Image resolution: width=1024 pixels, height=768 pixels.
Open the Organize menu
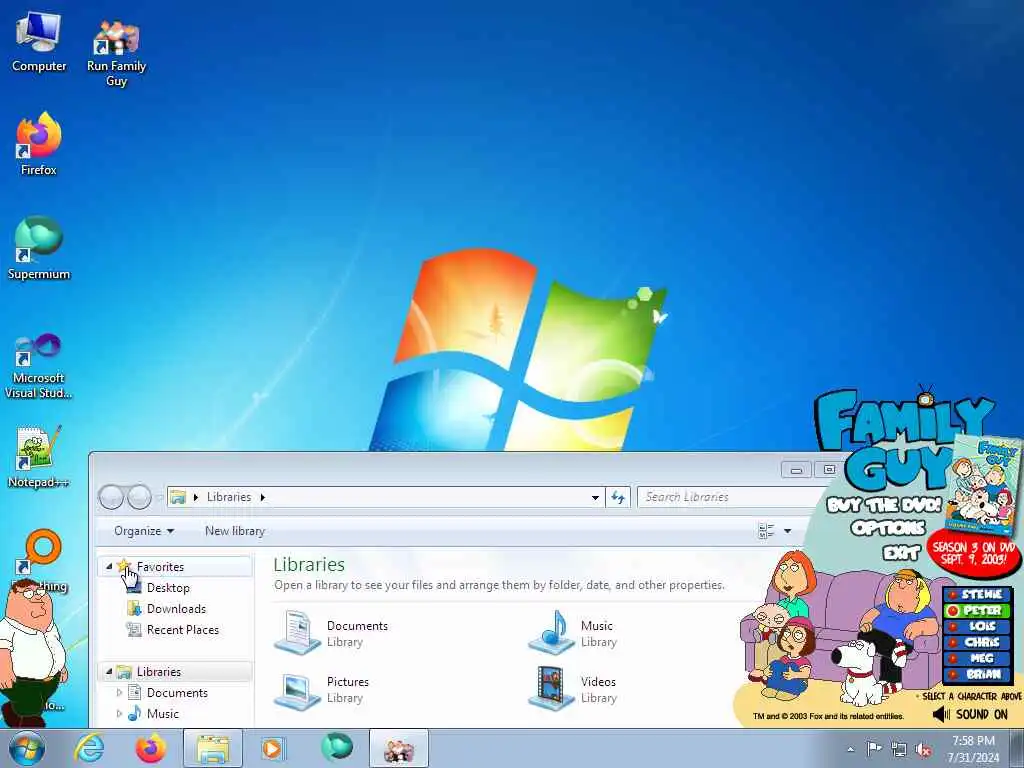pyautogui.click(x=144, y=531)
